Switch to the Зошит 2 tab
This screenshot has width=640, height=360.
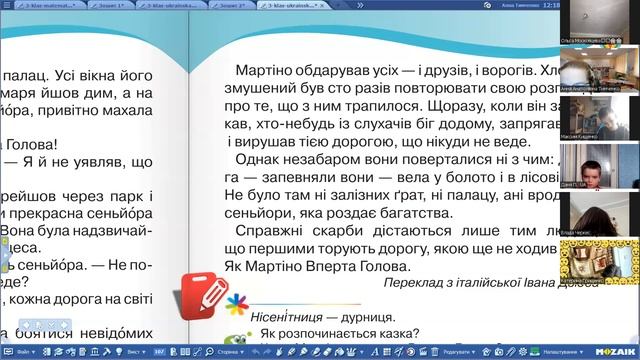point(233,5)
